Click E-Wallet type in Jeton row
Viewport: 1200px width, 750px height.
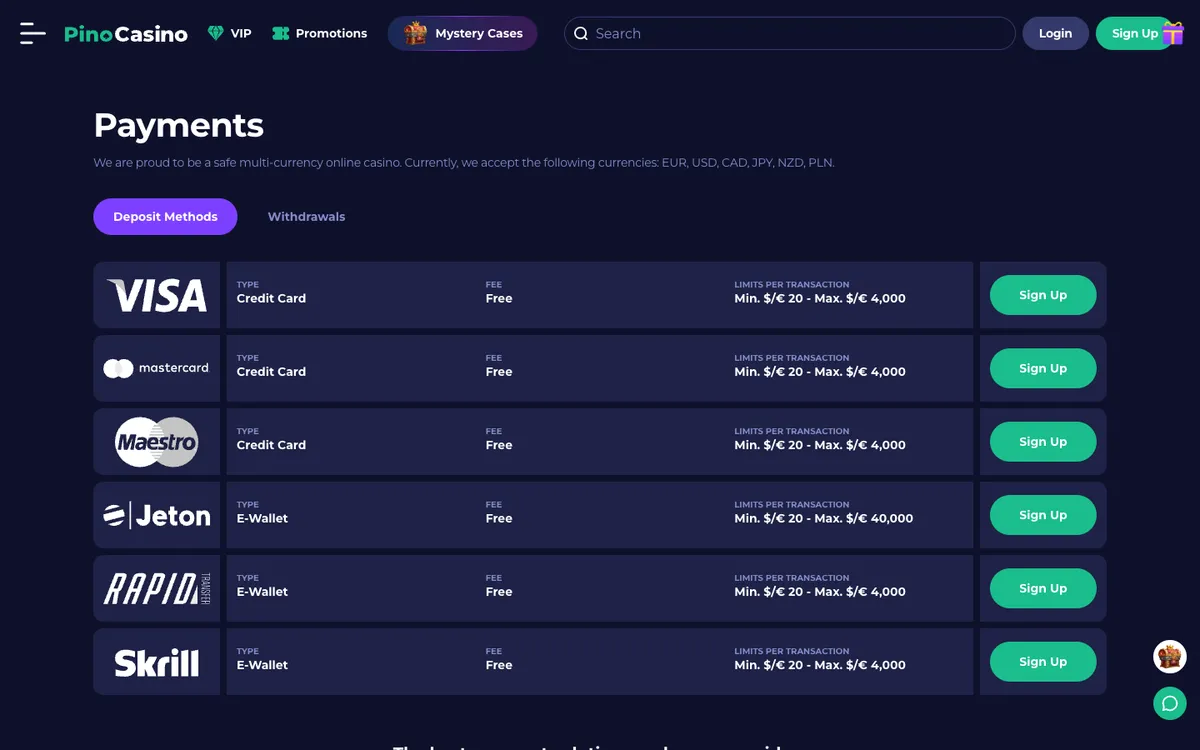[262, 518]
